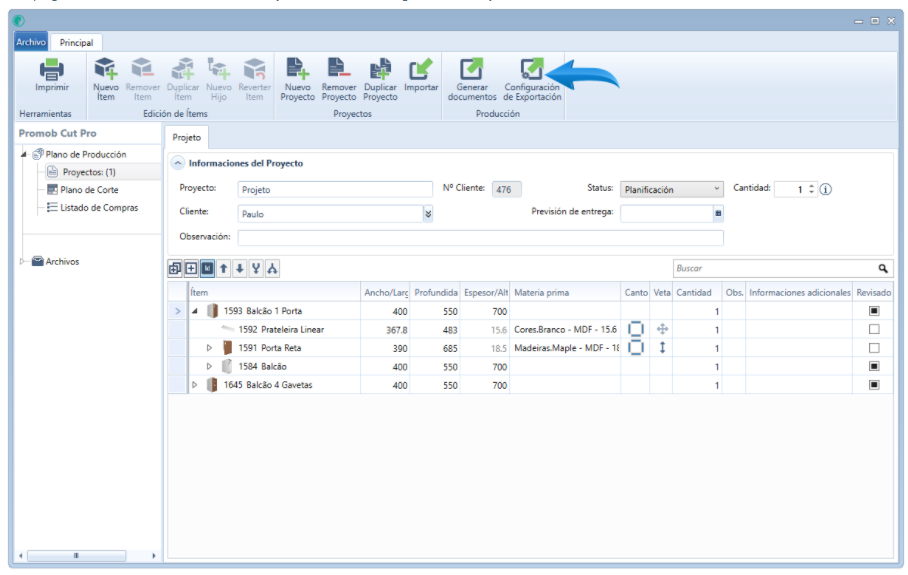Screen dimensions: 908x575
Task: Click the Profundidad column header
Action: (x=435, y=292)
